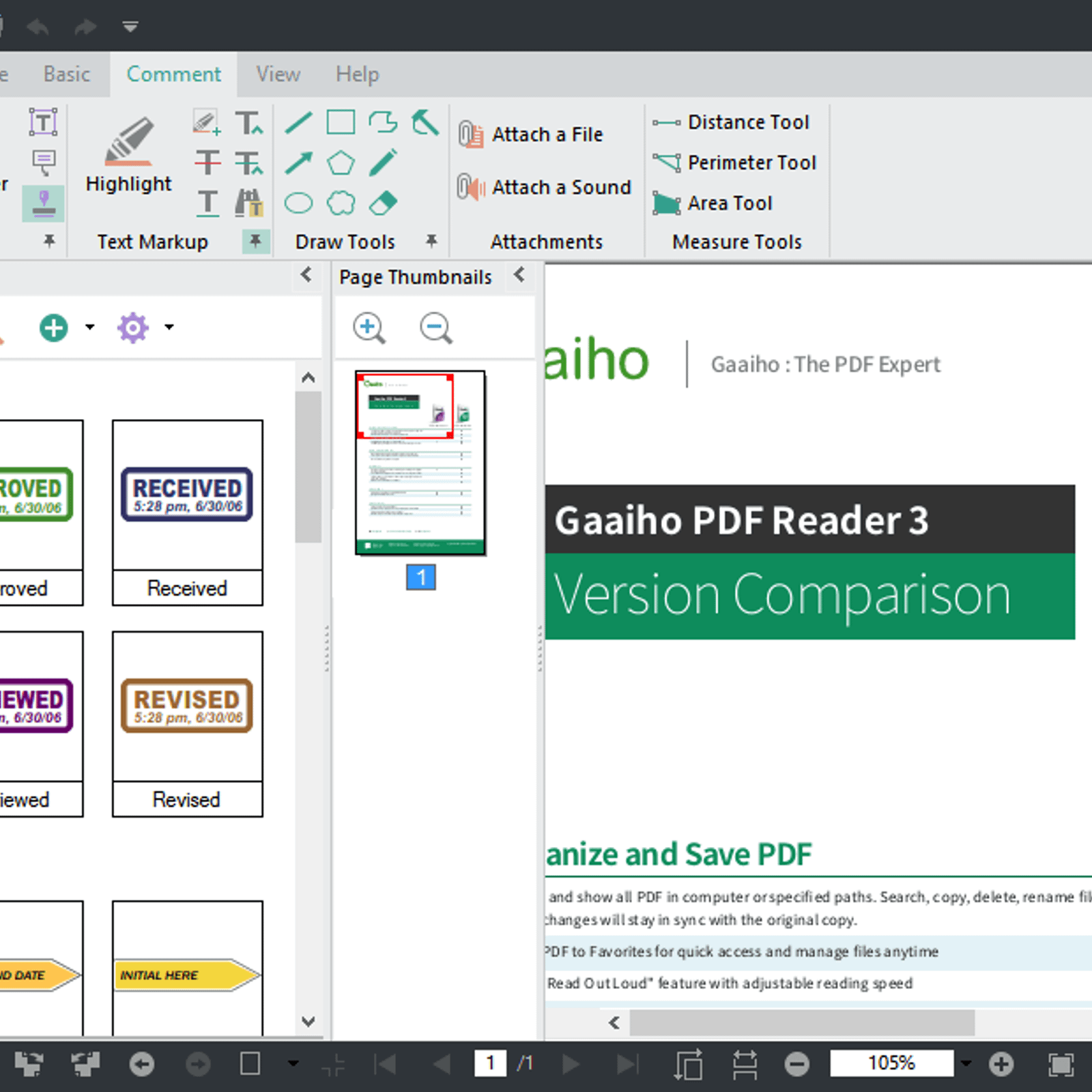Choose the Eraser tool
Image resolution: width=1092 pixels, height=1092 pixels.
tap(383, 203)
